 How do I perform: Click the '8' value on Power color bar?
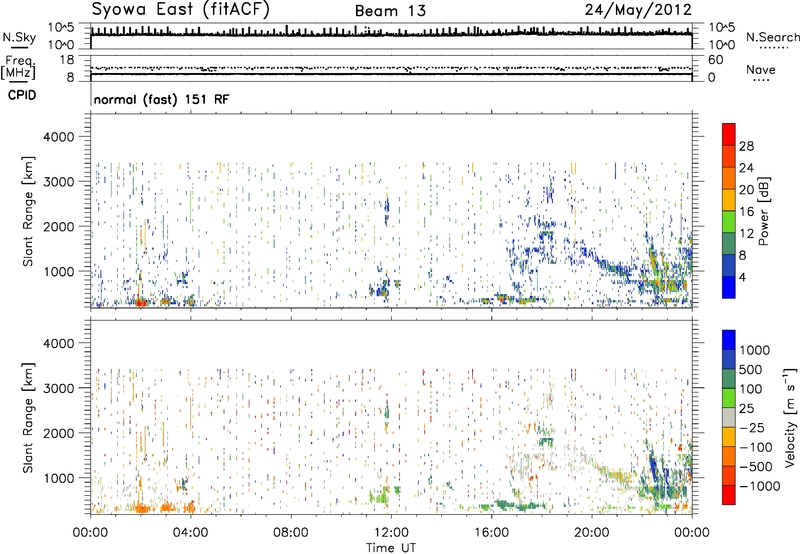742,255
